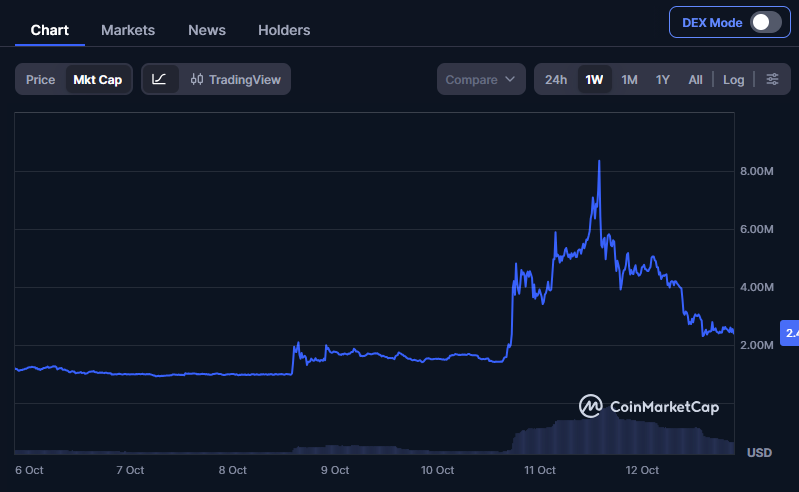The image size is (799, 492).
Task: Click the 6 Oct date label
Action: pyautogui.click(x=29, y=470)
